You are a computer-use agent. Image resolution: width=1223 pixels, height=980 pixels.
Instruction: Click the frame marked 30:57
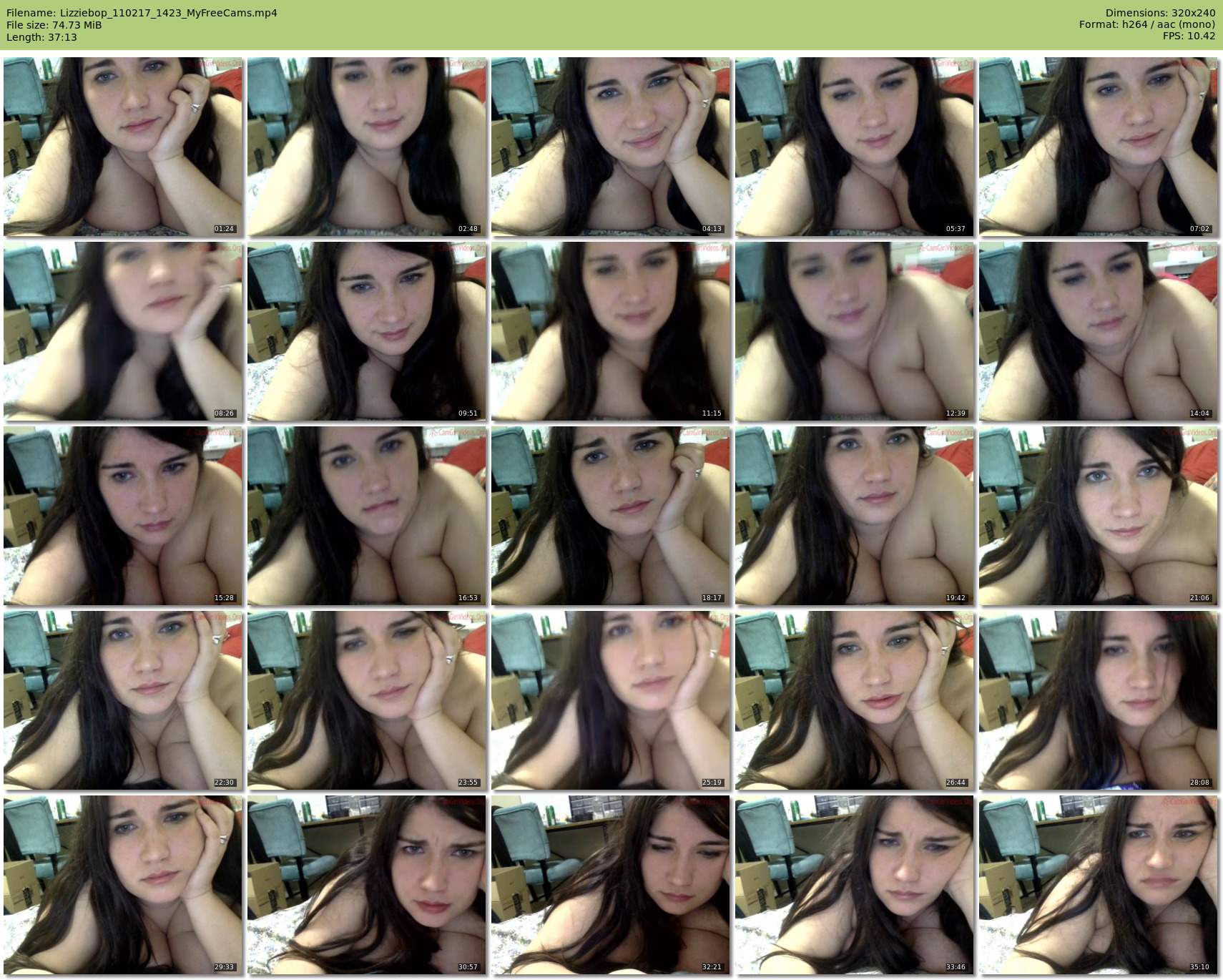(x=367, y=885)
